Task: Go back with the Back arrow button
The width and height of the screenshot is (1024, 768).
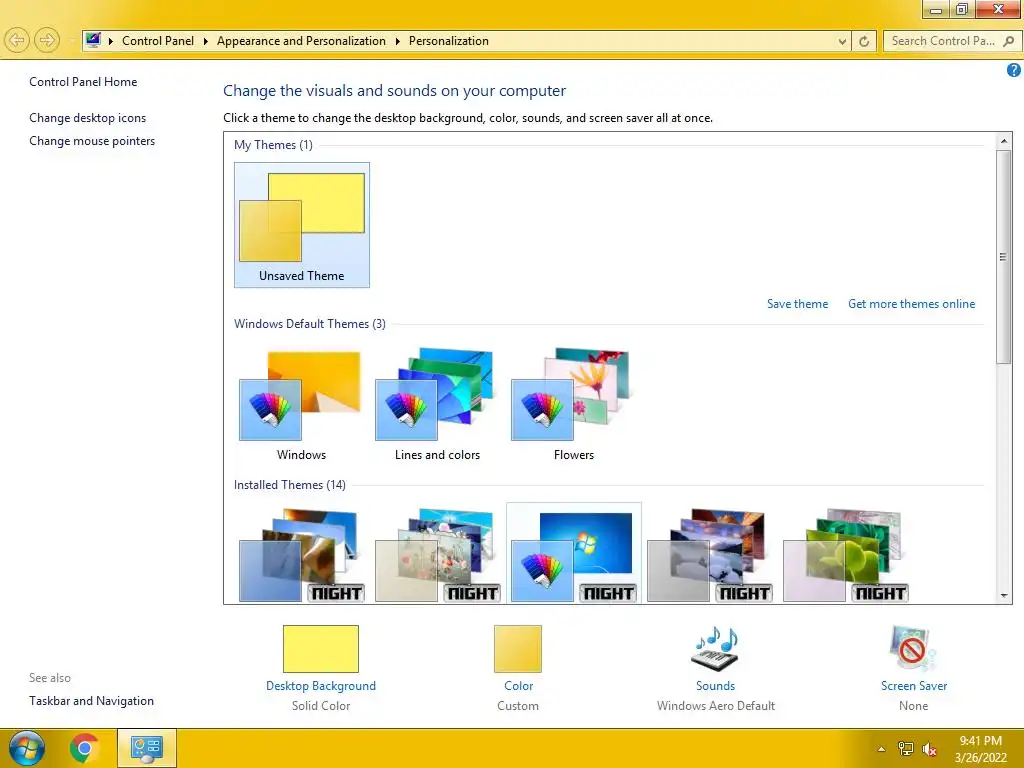Action: coord(18,40)
